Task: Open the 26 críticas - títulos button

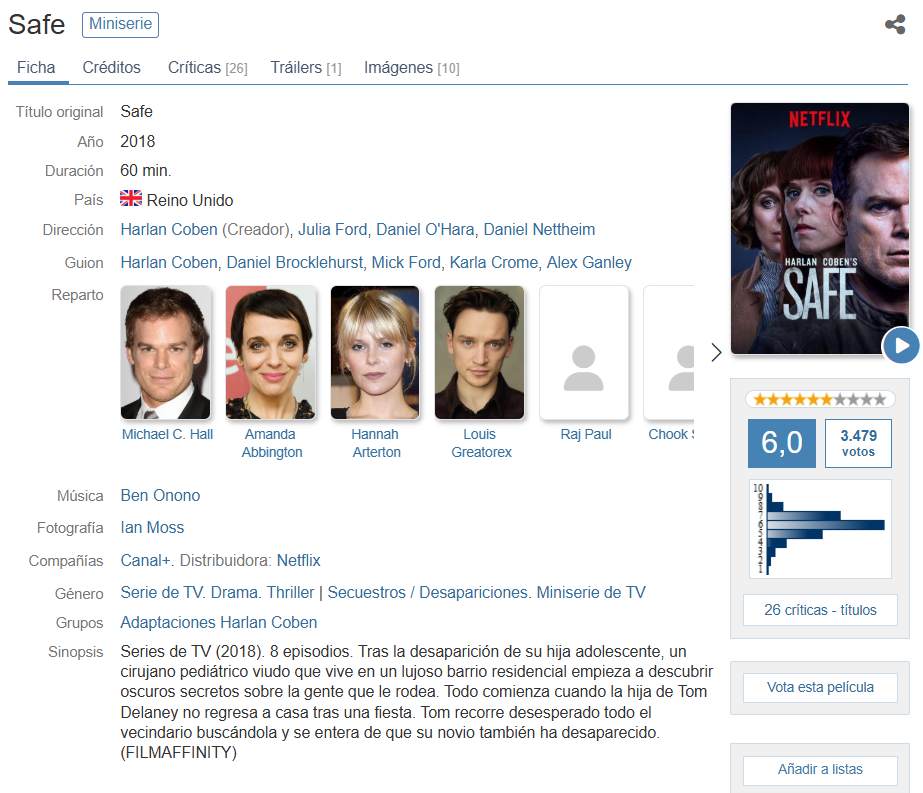Action: point(820,610)
